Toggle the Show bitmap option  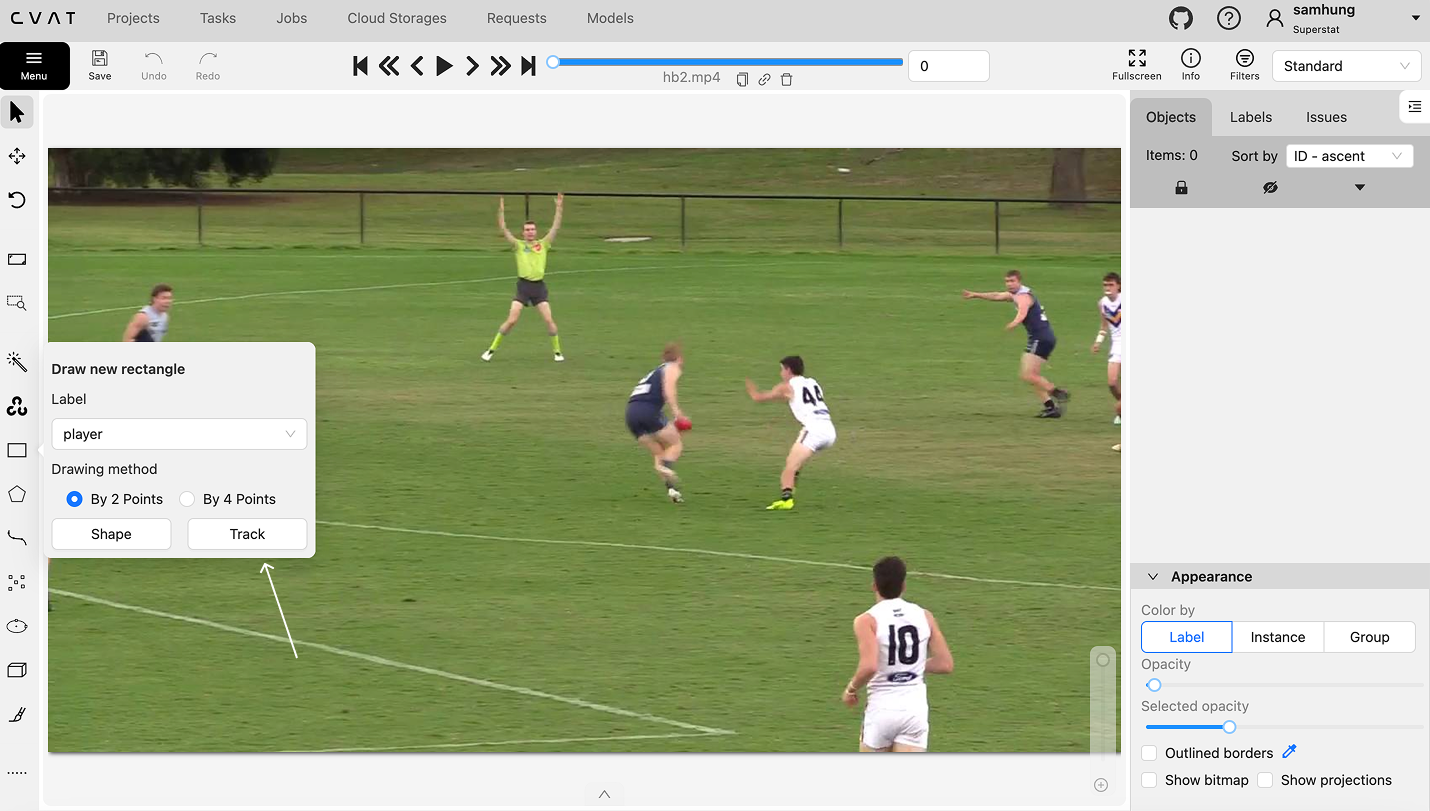click(x=1148, y=780)
